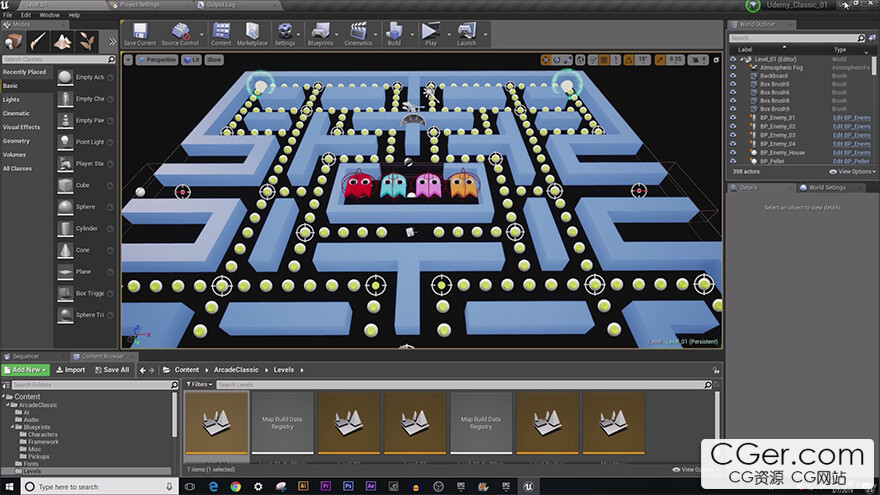880x495 pixels.
Task: Click Save All in Content Browser
Action: [x=112, y=370]
